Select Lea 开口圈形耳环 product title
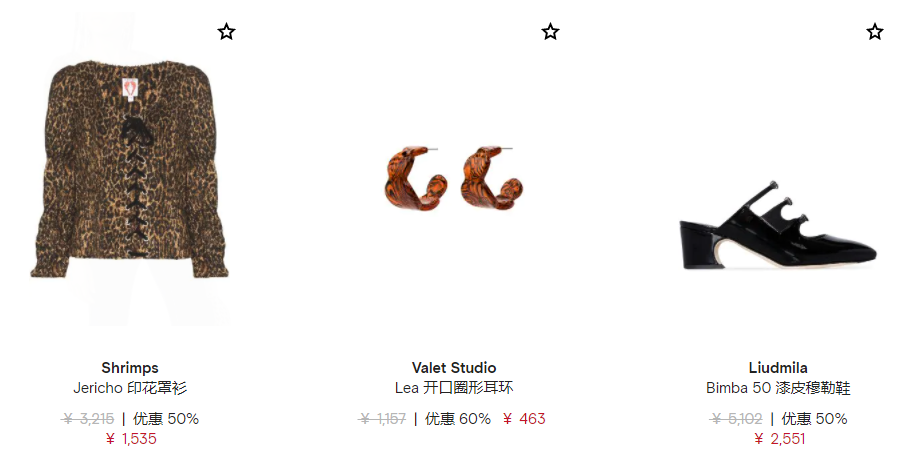This screenshot has width=901, height=464. tap(454, 388)
